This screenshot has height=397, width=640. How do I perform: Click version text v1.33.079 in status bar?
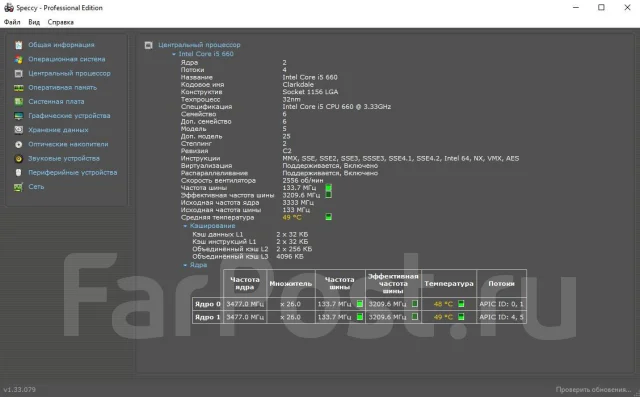coord(20,390)
